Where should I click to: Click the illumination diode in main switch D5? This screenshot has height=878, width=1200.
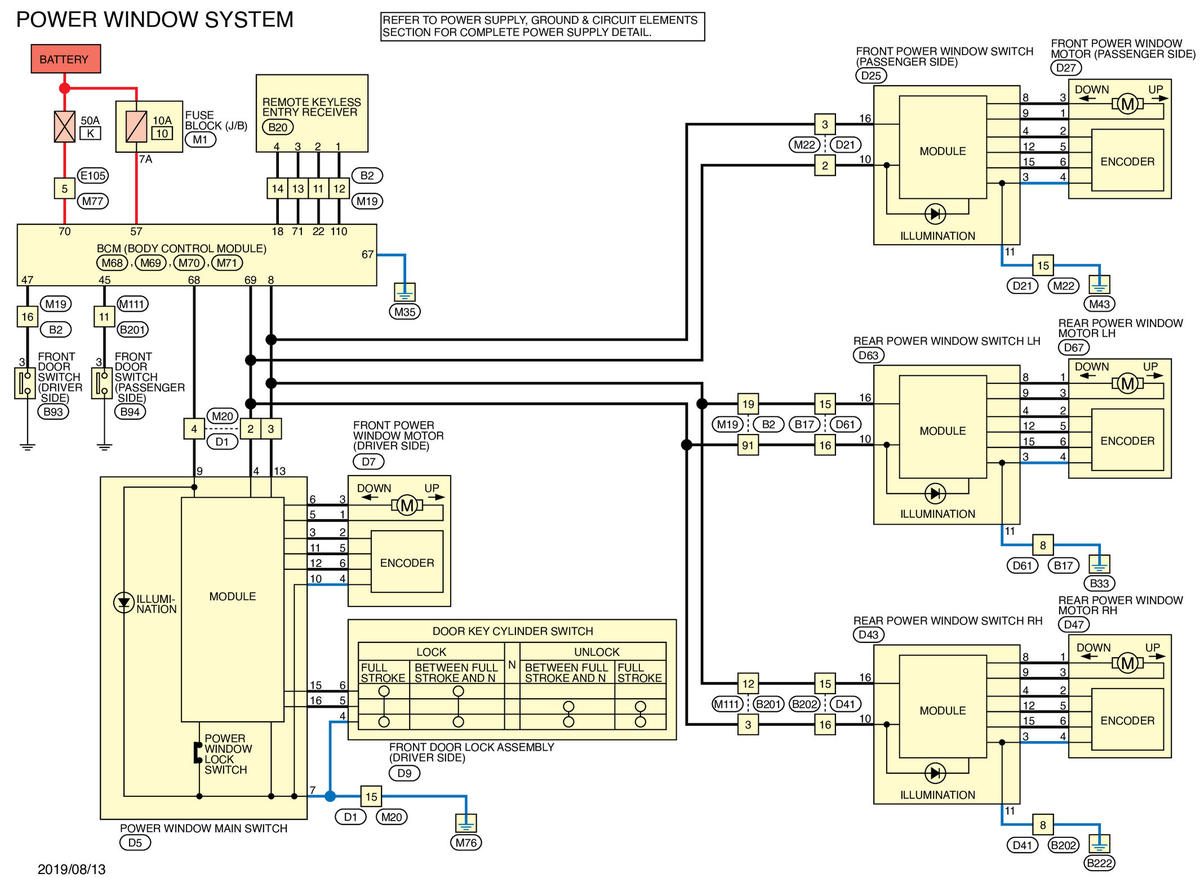tap(123, 603)
